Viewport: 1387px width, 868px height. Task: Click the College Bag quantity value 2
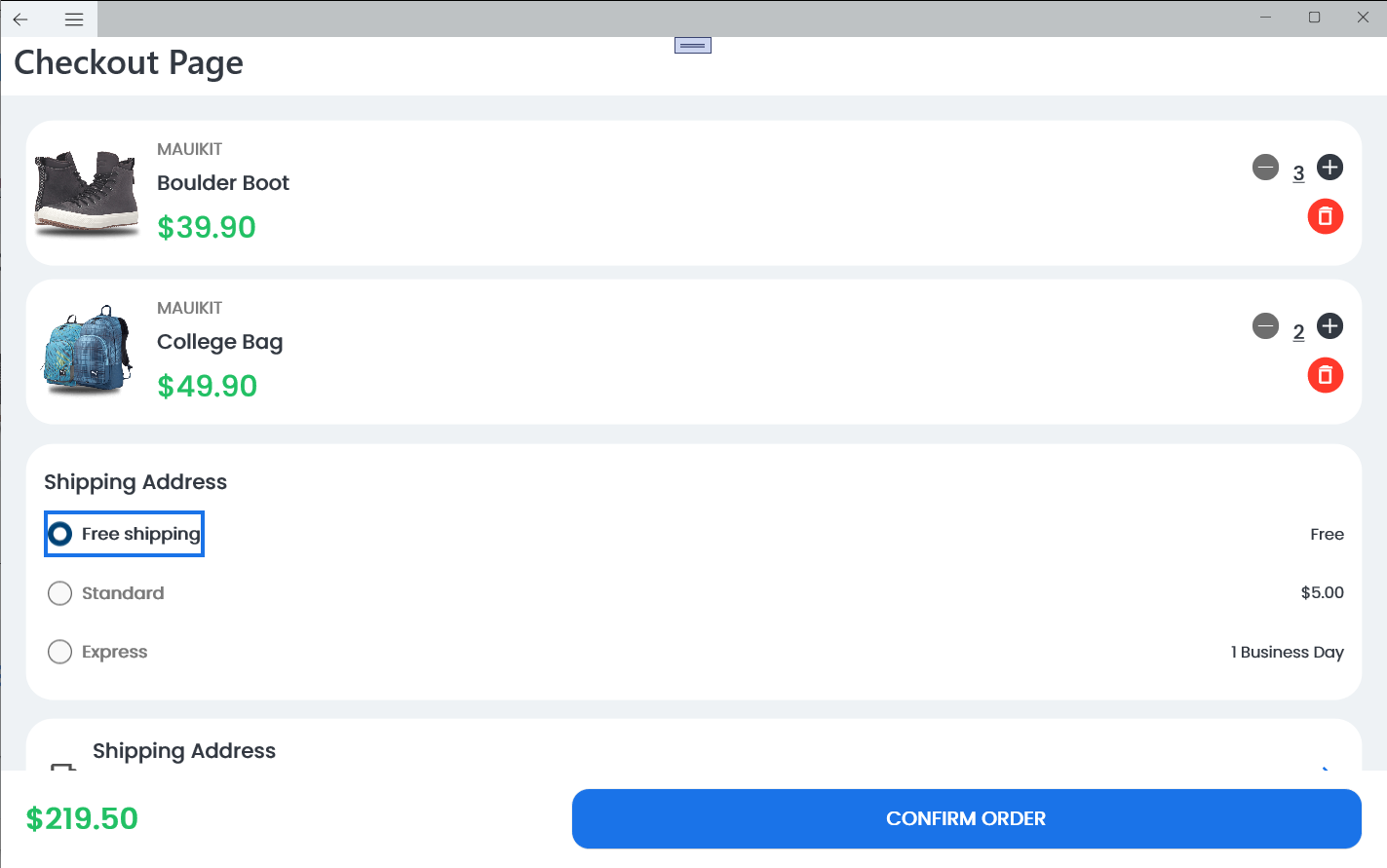1298,332
